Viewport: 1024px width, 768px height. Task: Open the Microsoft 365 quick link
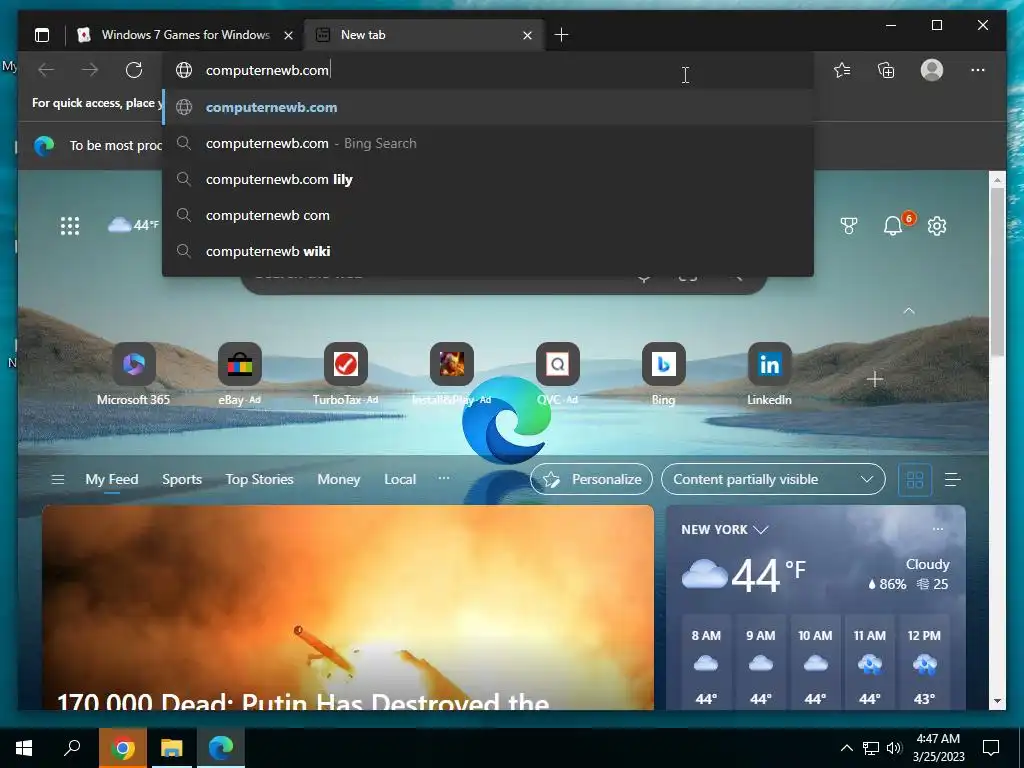pos(133,374)
